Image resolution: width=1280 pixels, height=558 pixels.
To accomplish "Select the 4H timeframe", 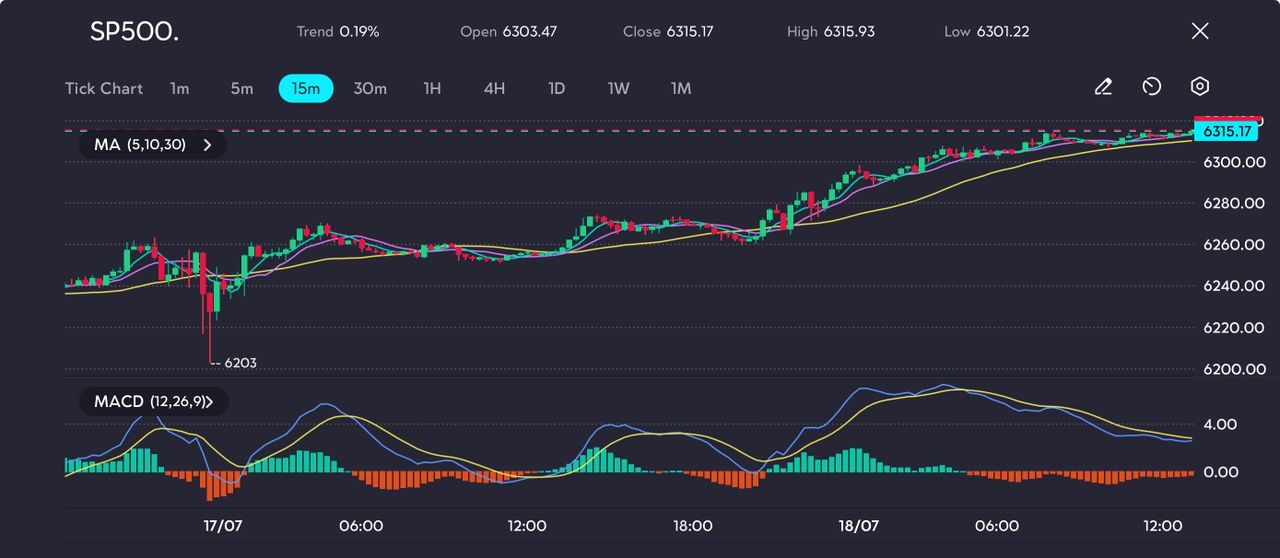I will pos(494,89).
